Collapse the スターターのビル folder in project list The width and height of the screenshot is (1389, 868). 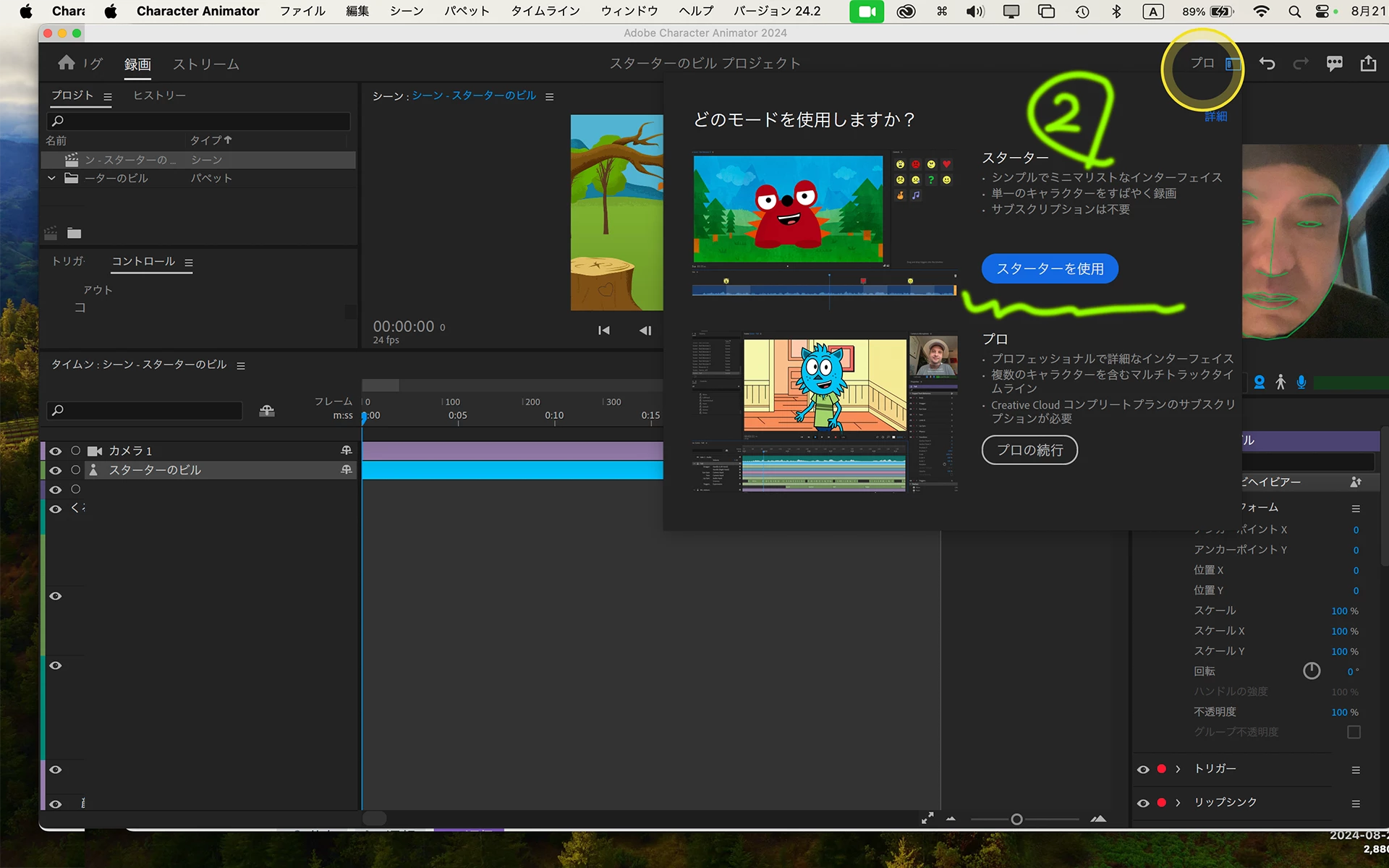pyautogui.click(x=51, y=178)
